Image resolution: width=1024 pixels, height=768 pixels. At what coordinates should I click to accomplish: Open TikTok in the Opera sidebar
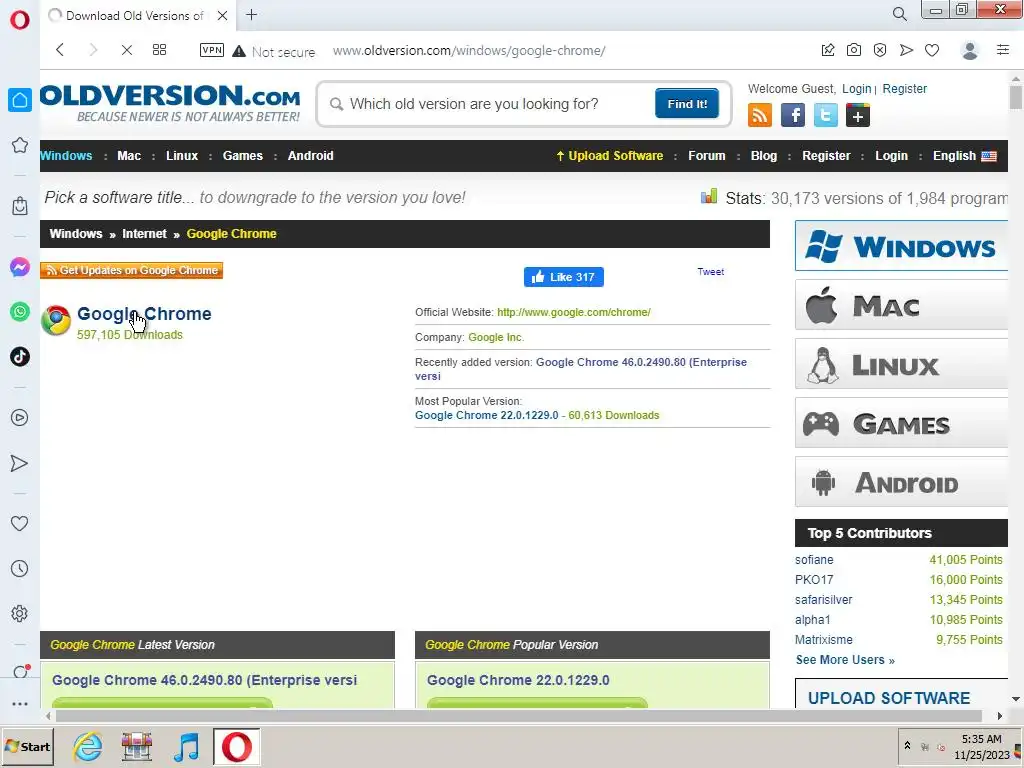click(20, 357)
